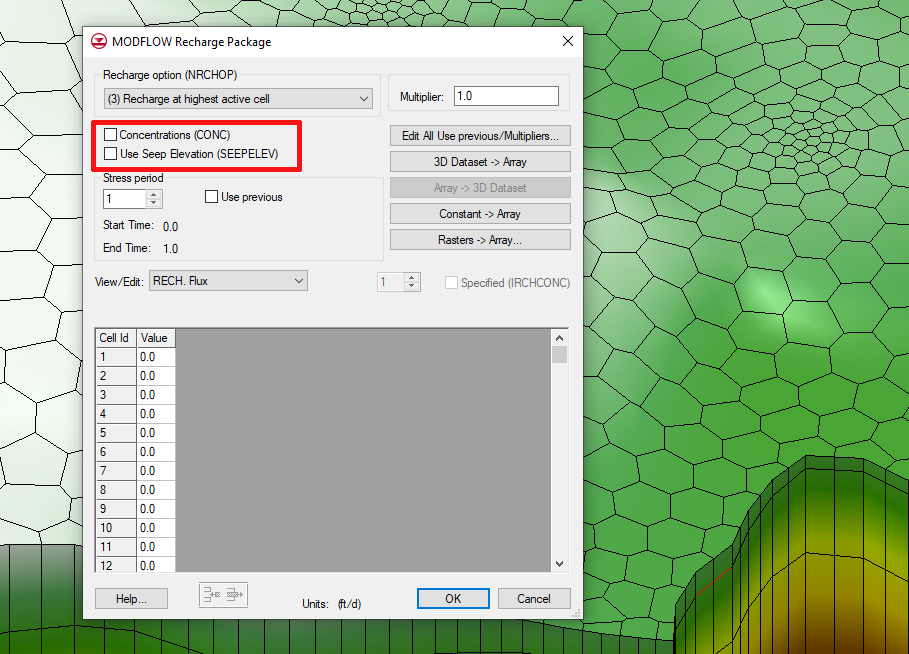Open the Recharge option (NRCHOP) dropdown
The image size is (909, 654).
pos(364,98)
